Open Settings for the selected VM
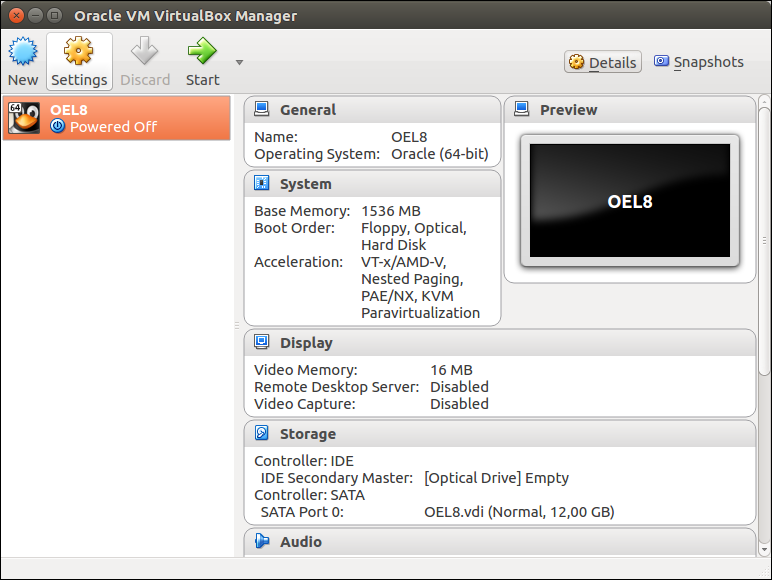The width and height of the screenshot is (772, 580). tap(79, 62)
